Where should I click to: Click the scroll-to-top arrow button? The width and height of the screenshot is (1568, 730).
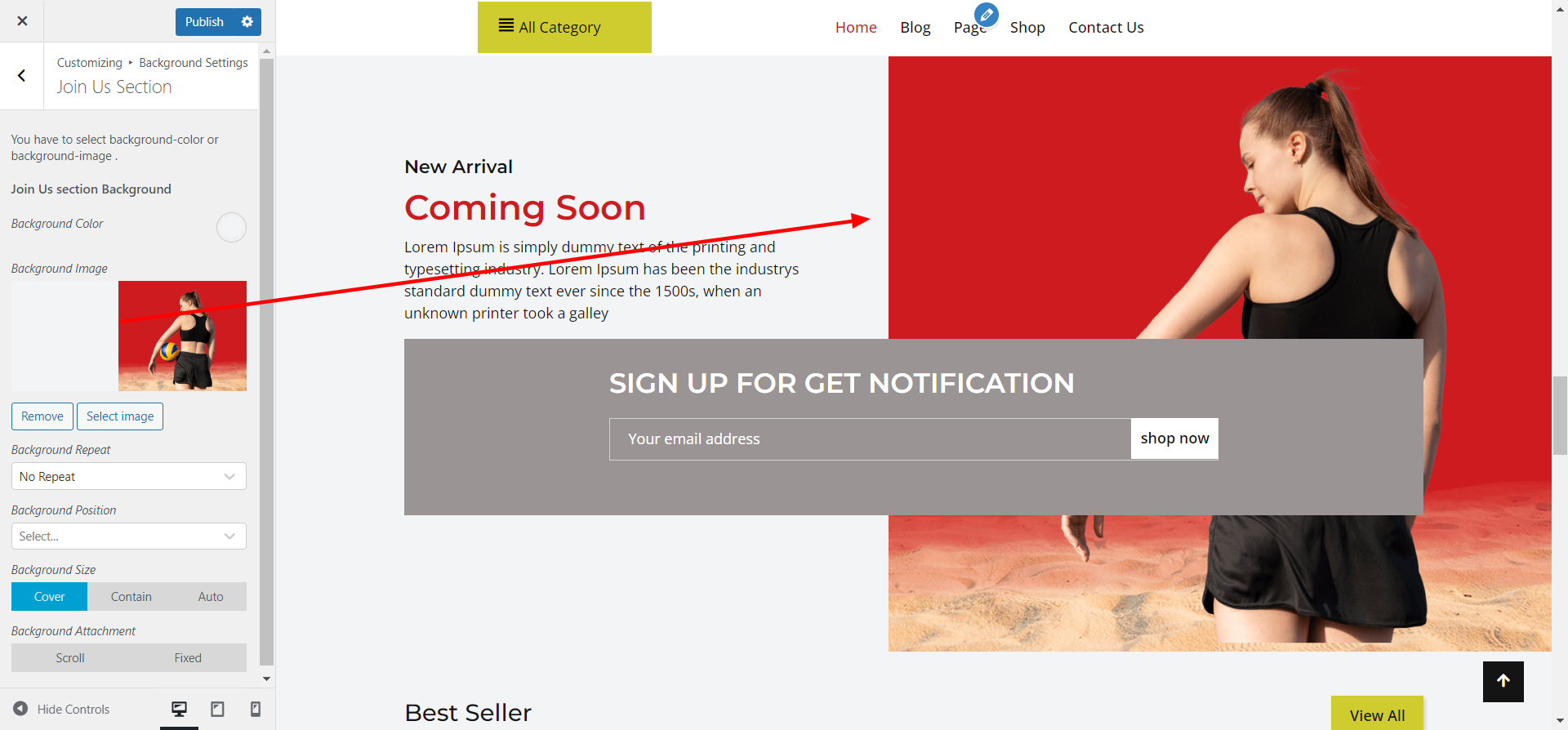coord(1503,682)
